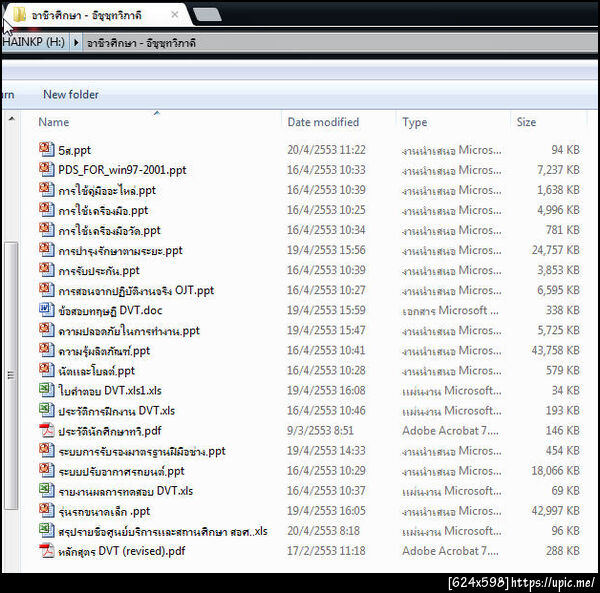Click PowerPoint icon of the 3,853 KB file
Screen dimensions: 600x593
coord(47,269)
